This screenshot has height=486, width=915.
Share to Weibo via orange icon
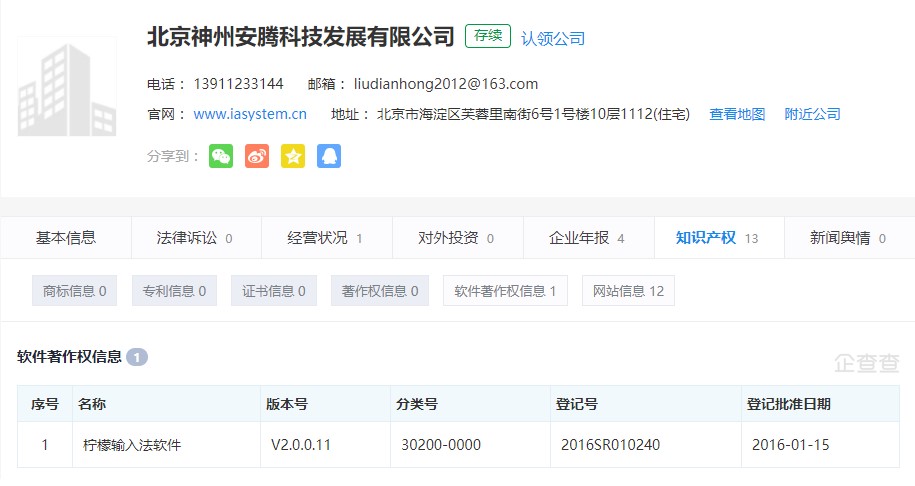click(257, 156)
